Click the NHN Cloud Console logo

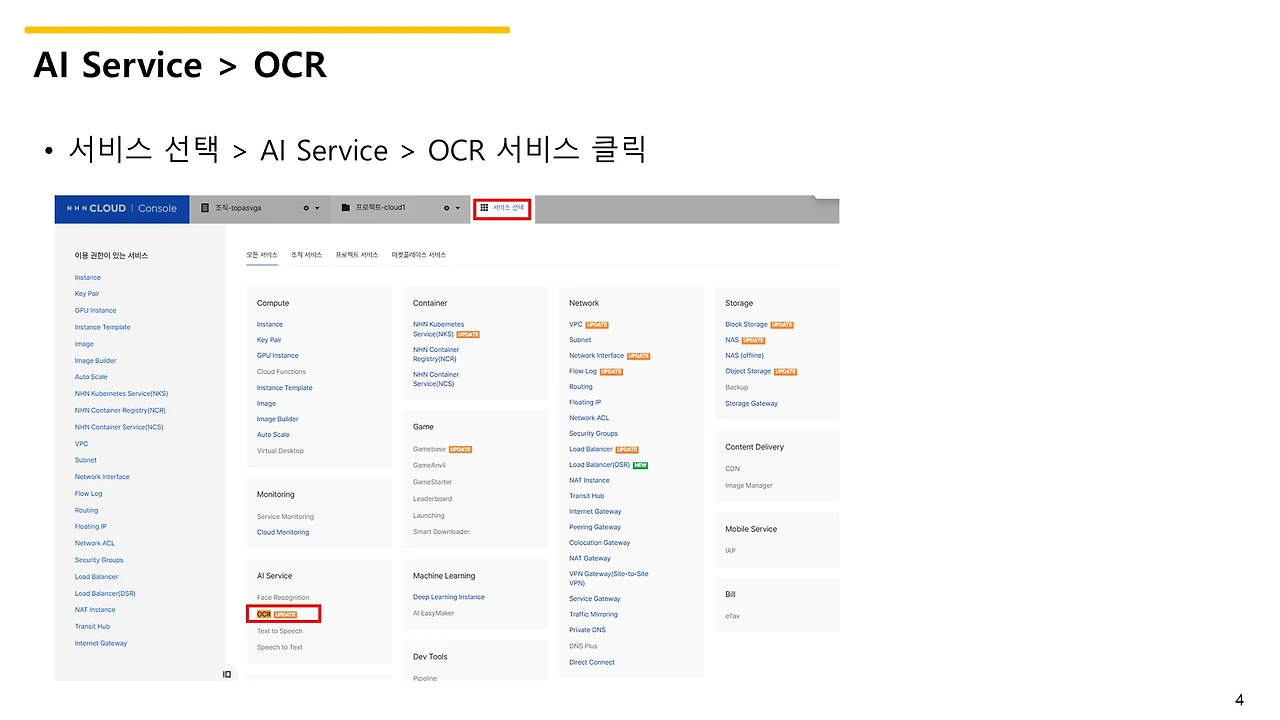point(121,208)
